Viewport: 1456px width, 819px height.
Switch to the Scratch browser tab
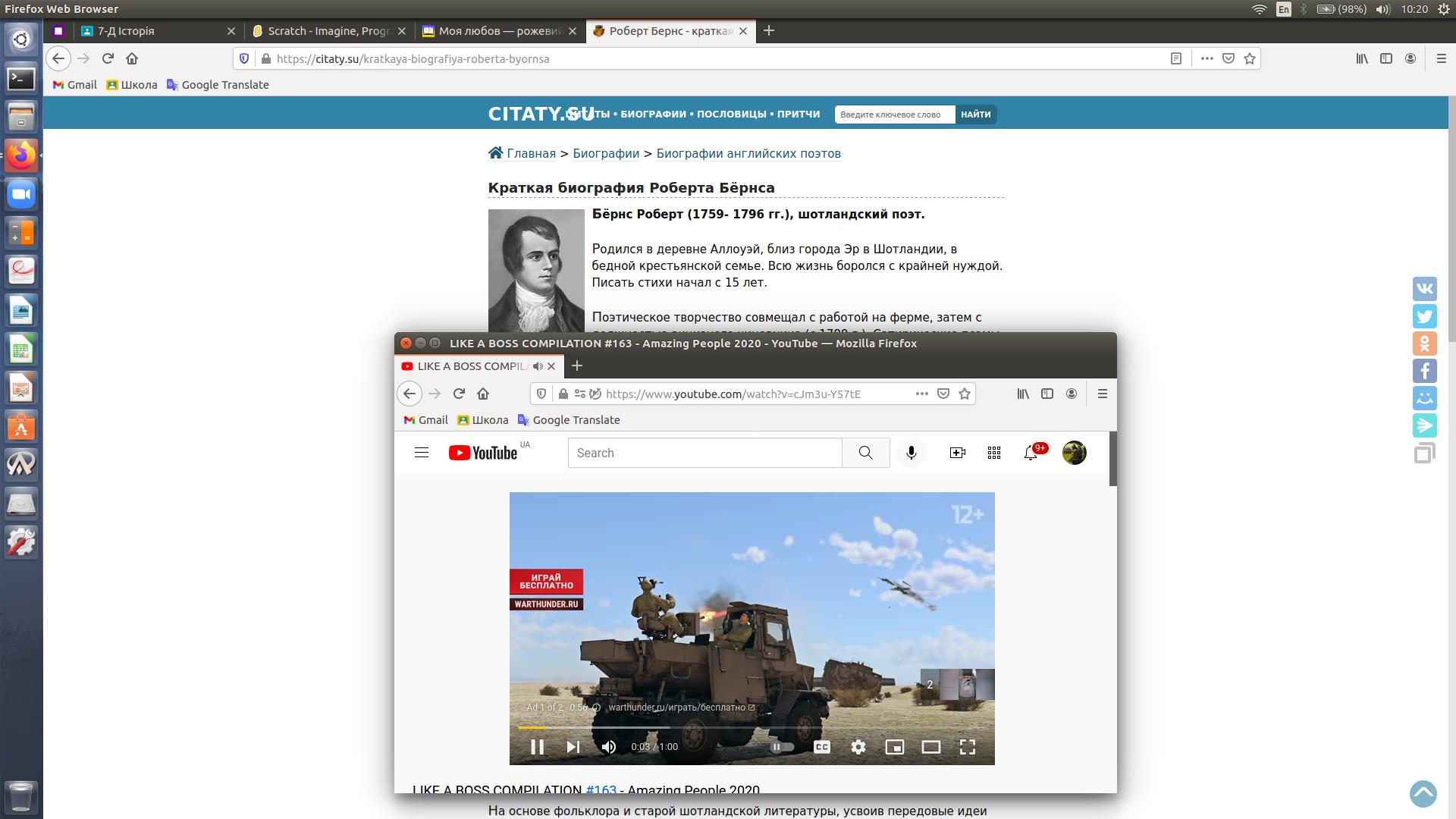click(x=328, y=31)
